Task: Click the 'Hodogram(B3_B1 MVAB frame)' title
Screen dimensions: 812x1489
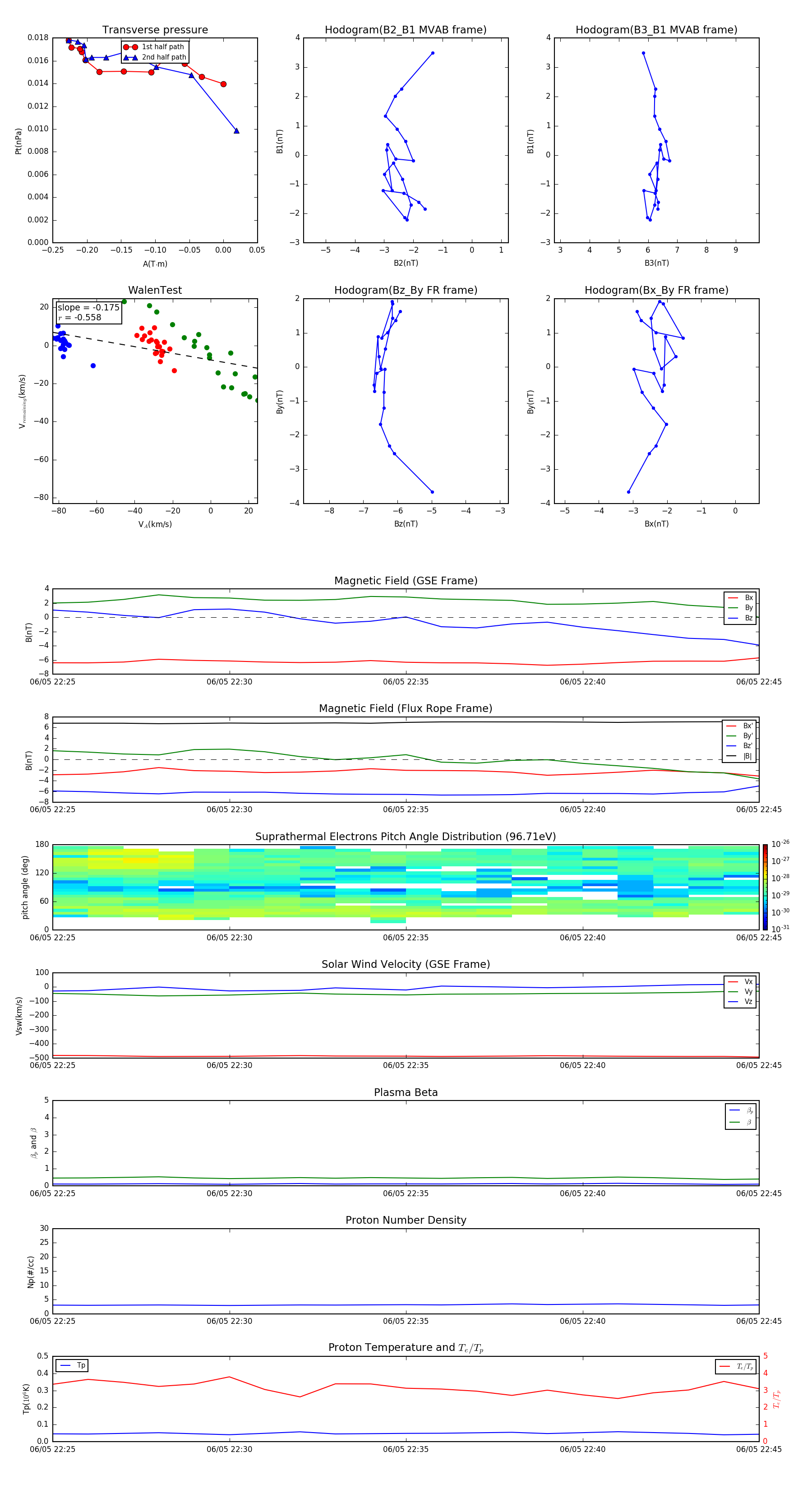Action: [x=656, y=30]
